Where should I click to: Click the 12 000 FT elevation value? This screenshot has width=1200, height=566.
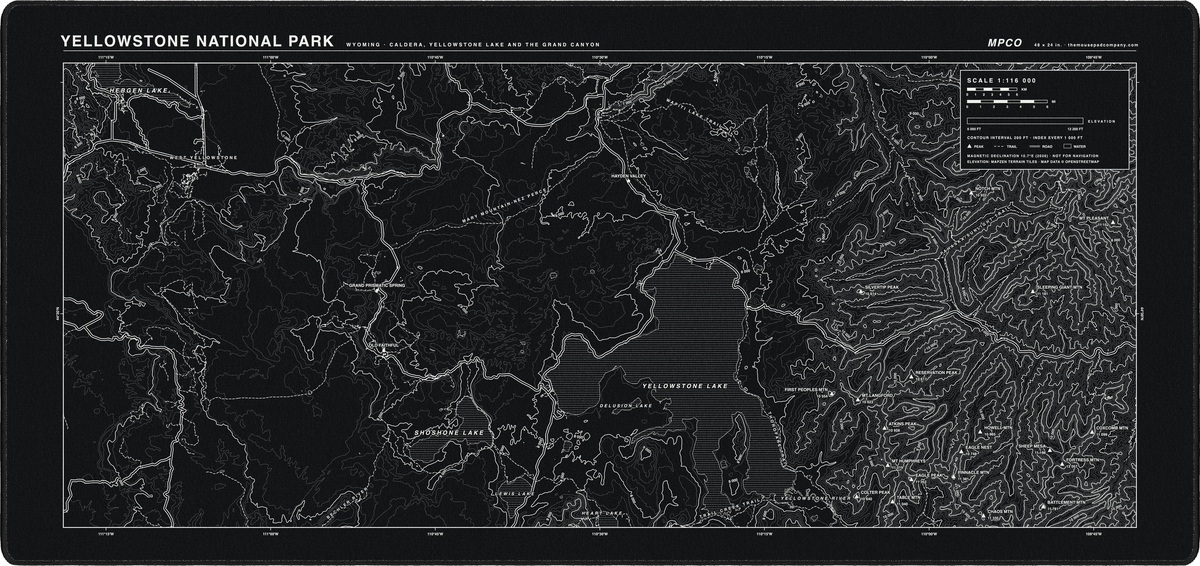tap(1075, 129)
